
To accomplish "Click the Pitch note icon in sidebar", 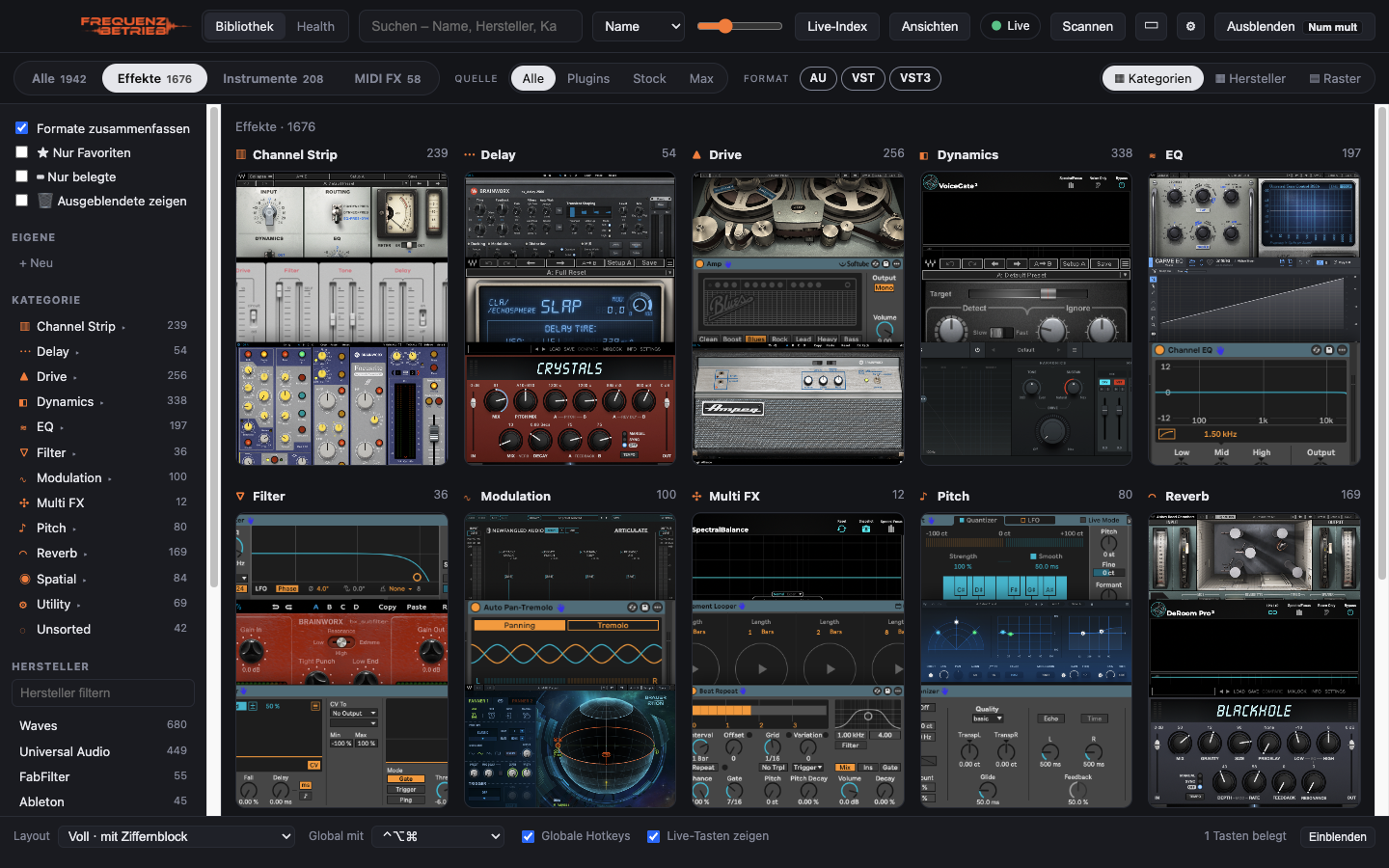I will (x=24, y=529).
